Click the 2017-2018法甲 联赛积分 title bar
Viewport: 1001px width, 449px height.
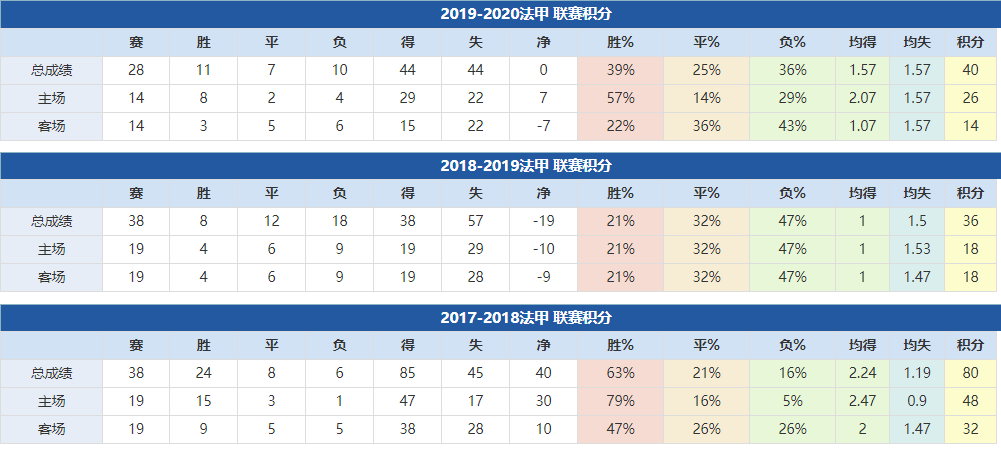(525, 318)
